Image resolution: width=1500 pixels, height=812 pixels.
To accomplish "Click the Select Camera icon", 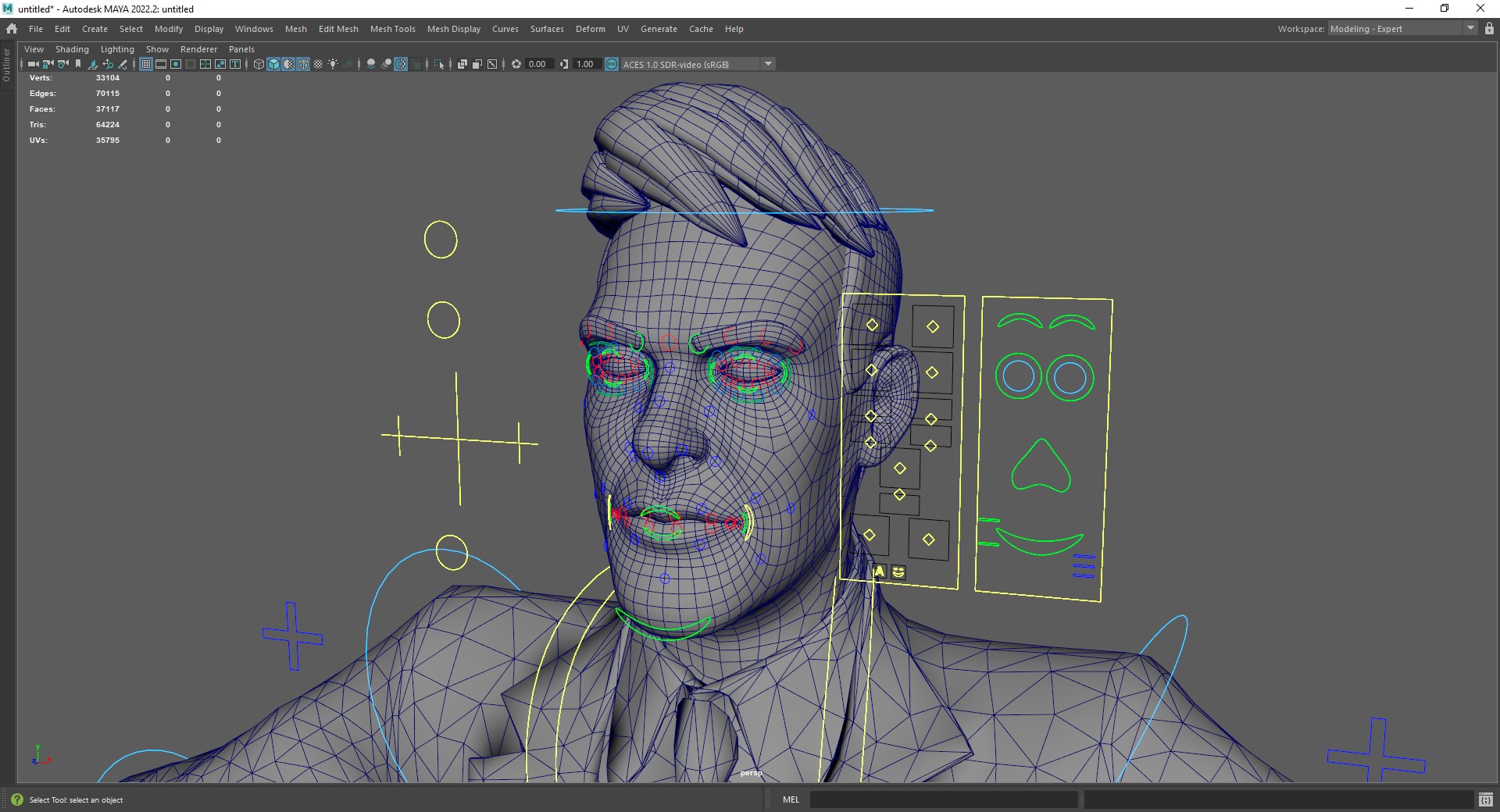I will coord(33,64).
